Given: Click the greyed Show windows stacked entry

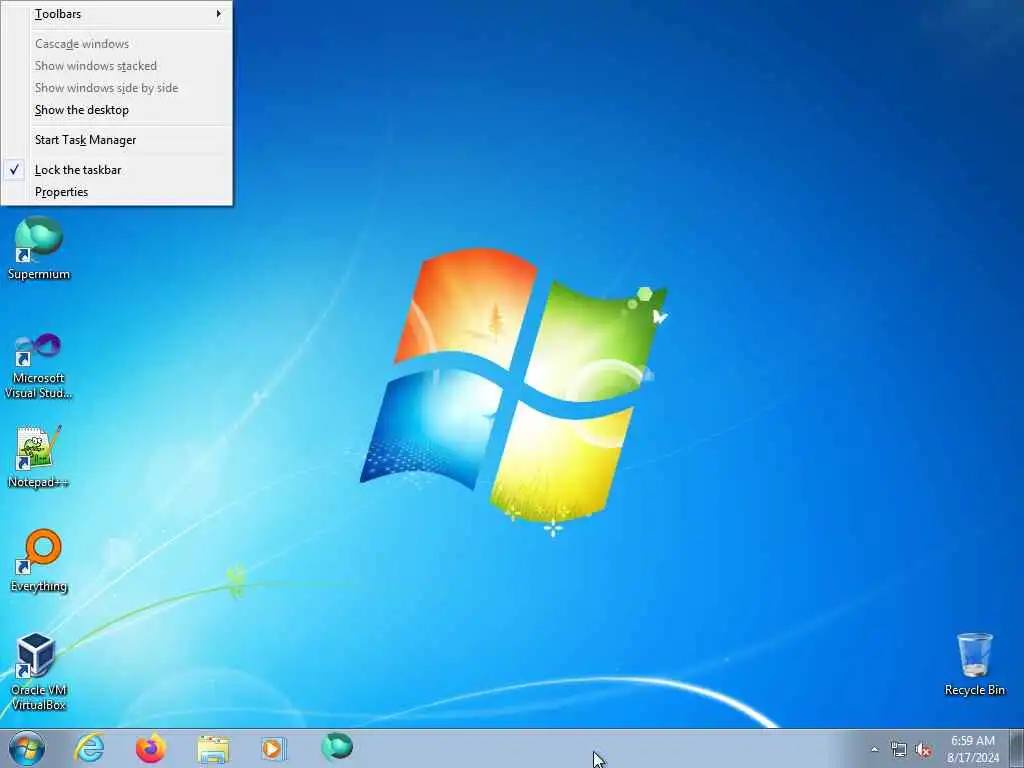Looking at the screenshot, I should [x=117, y=66].
